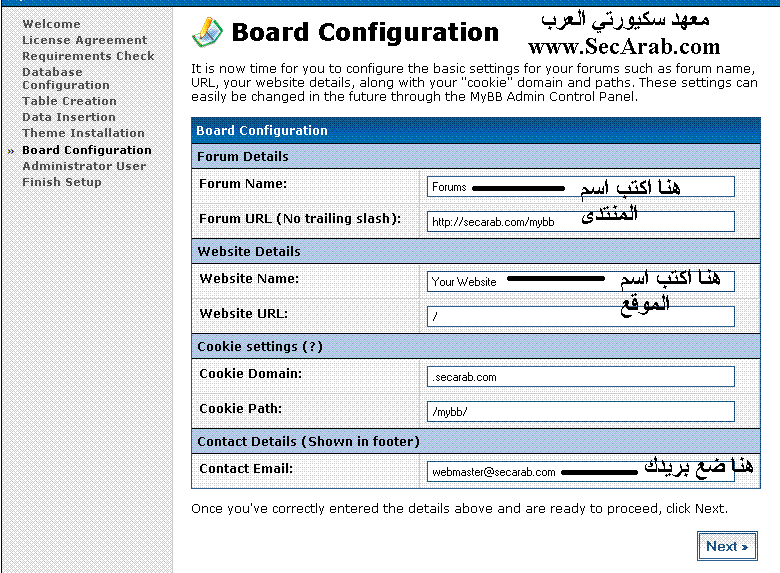Click Theme Installation sidebar step
Viewport: 780px width, 573px height.
(83, 133)
